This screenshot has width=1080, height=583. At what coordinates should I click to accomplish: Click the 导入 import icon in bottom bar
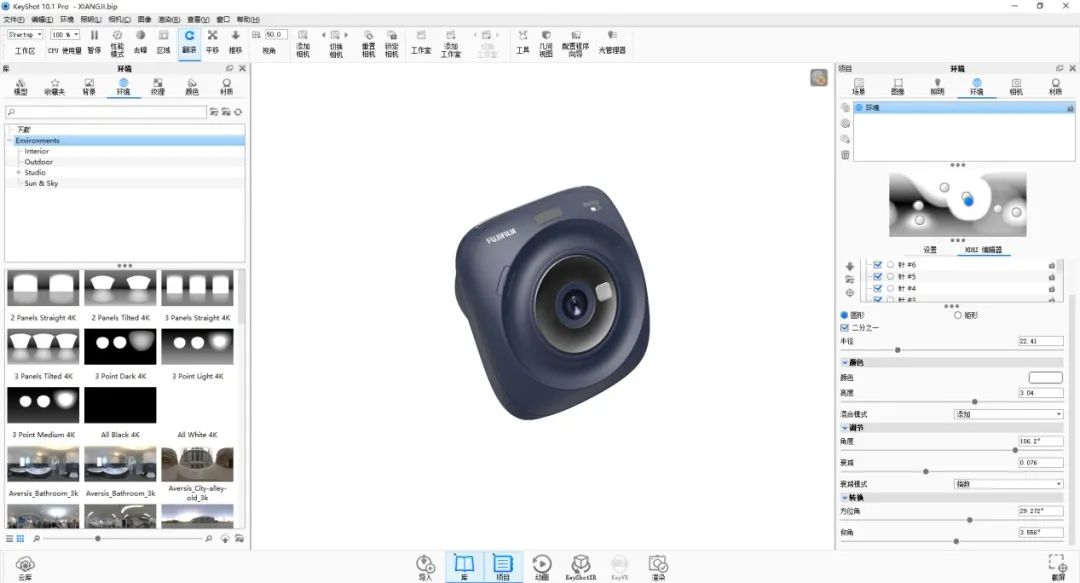pyautogui.click(x=425, y=564)
